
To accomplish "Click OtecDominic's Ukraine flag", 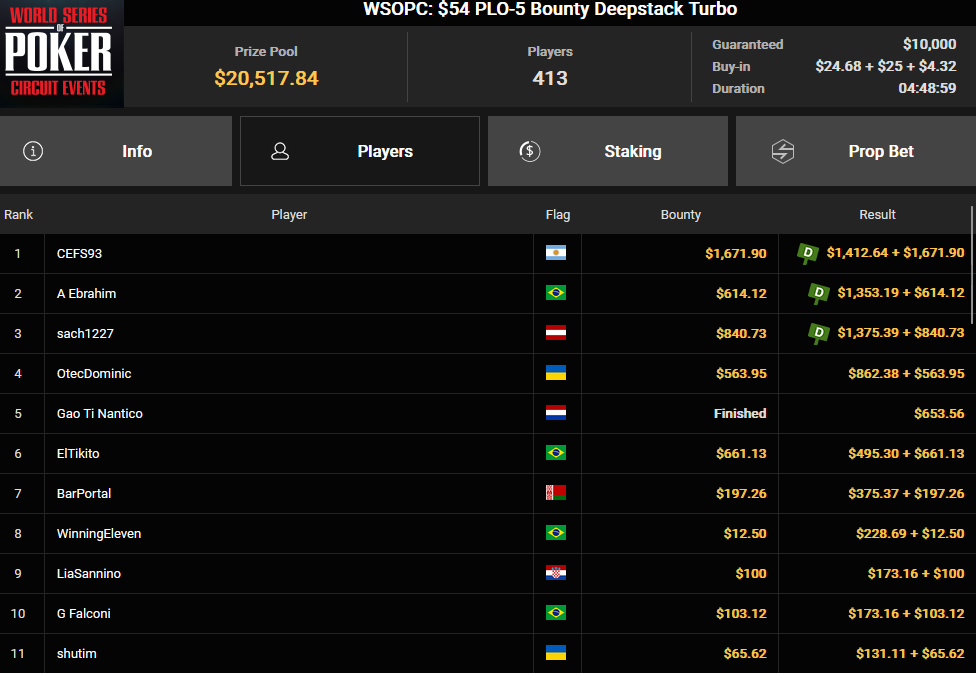I will tap(556, 373).
